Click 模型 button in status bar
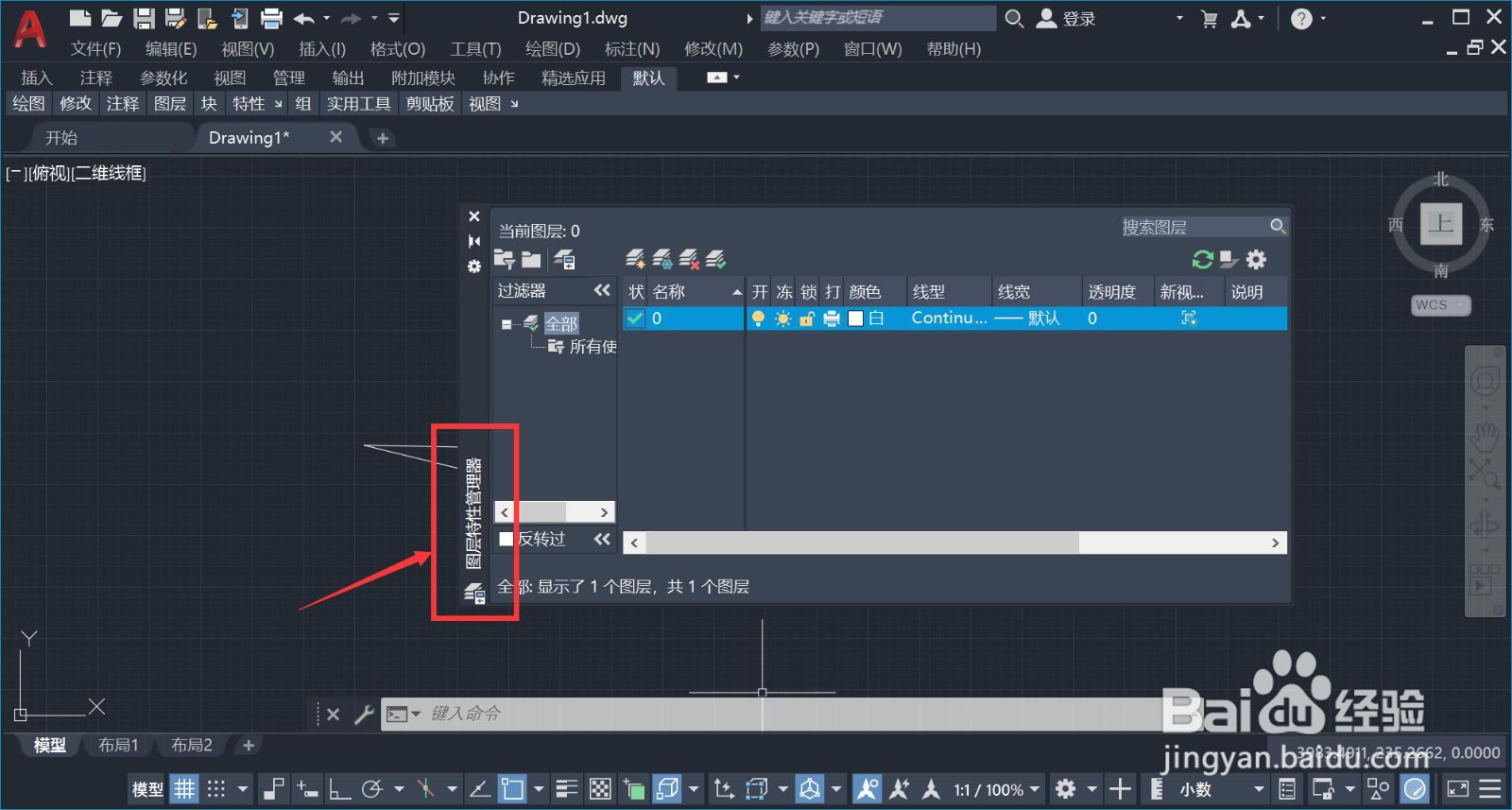This screenshot has width=1512, height=810. pos(147,789)
